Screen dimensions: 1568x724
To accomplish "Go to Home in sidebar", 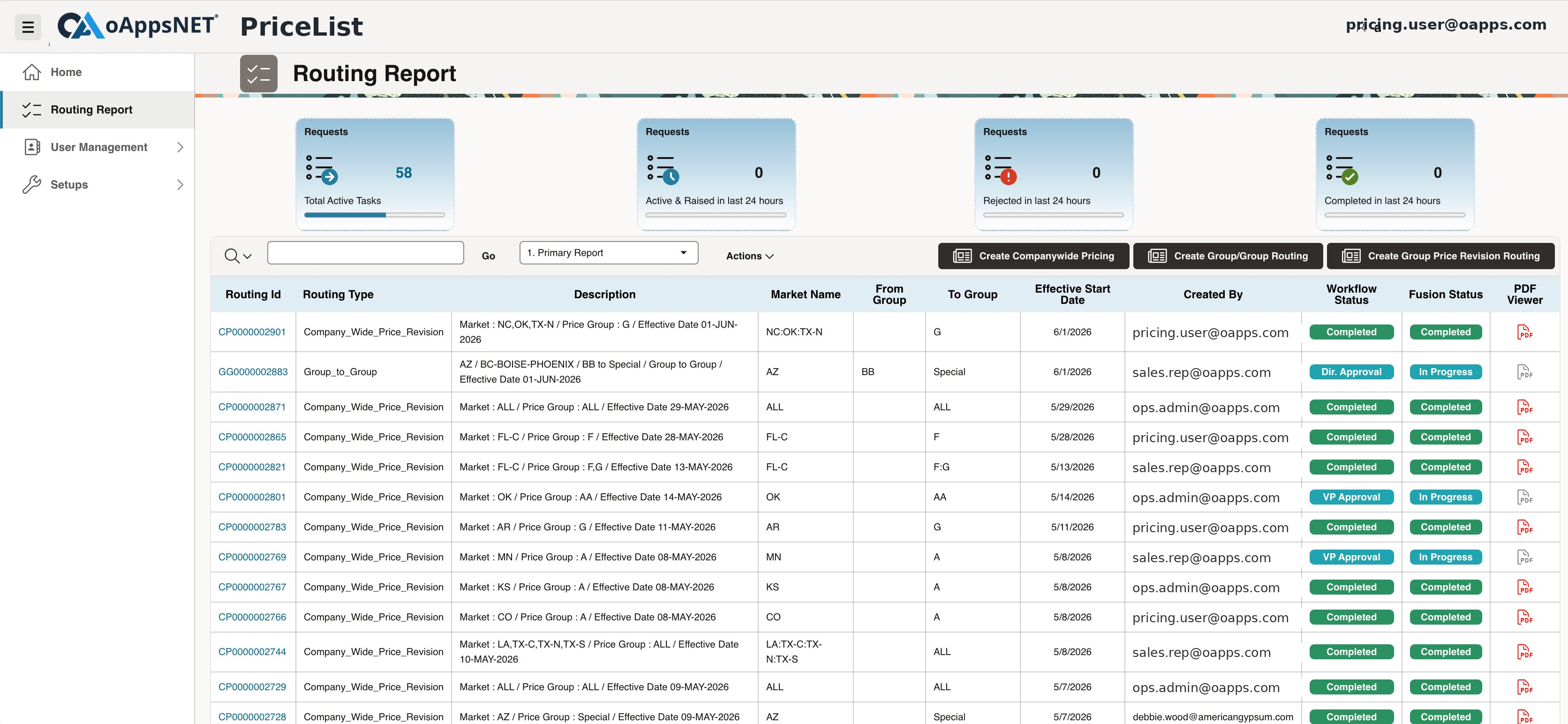I will coord(98,72).
